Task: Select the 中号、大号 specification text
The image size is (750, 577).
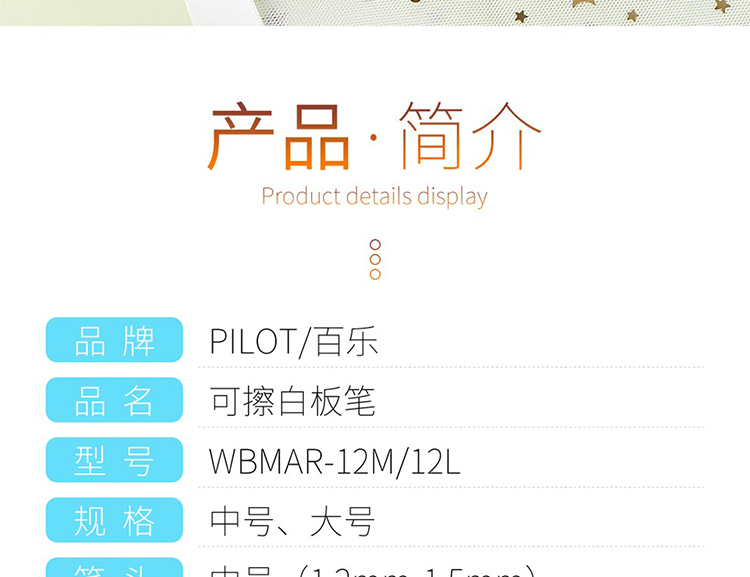Action: tap(292, 522)
